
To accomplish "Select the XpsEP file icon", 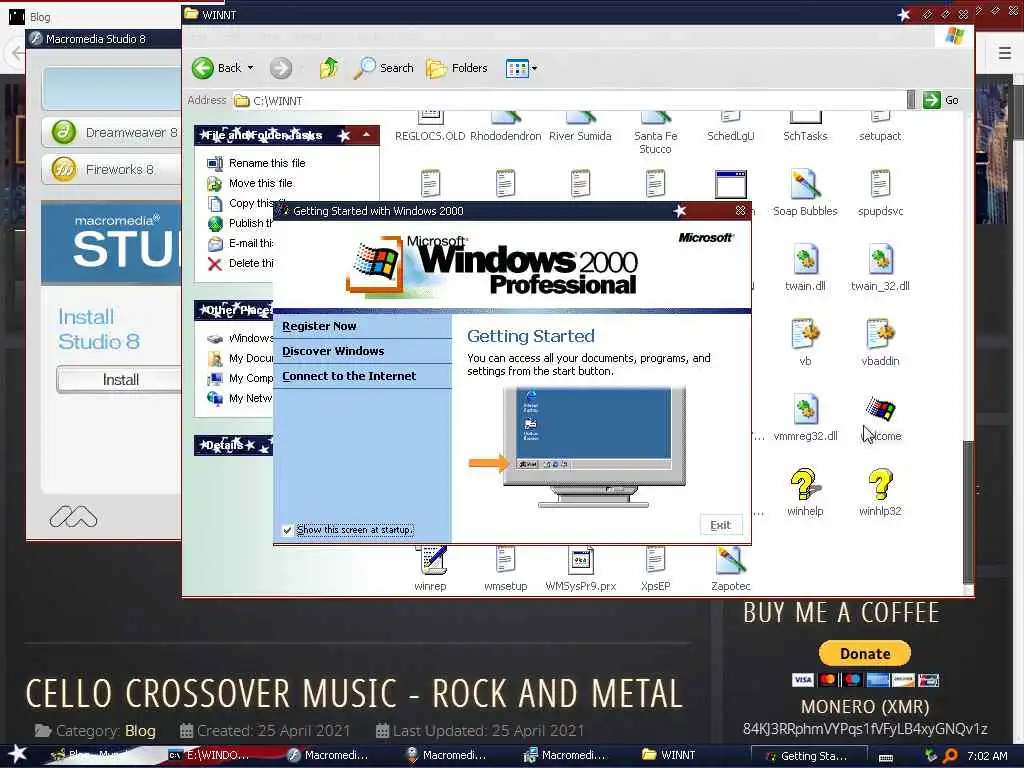I will (656, 568).
